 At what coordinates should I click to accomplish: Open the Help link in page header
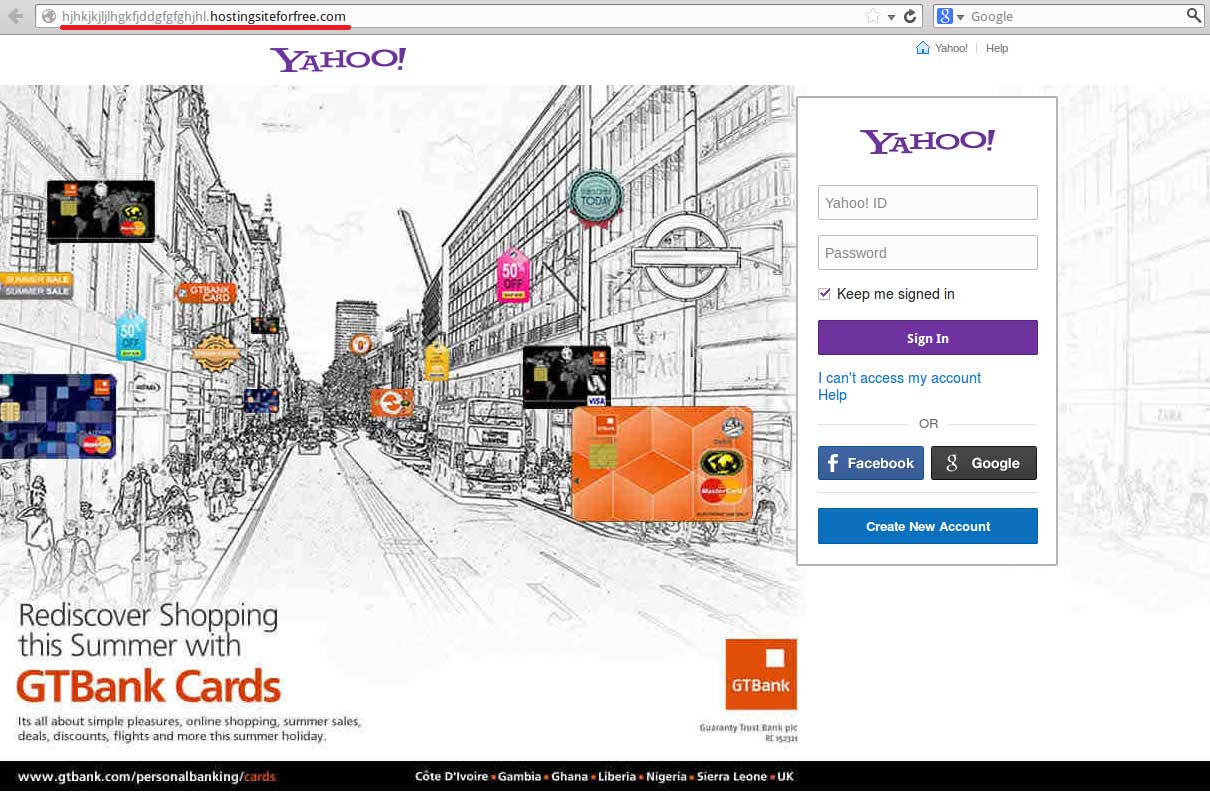coord(997,48)
